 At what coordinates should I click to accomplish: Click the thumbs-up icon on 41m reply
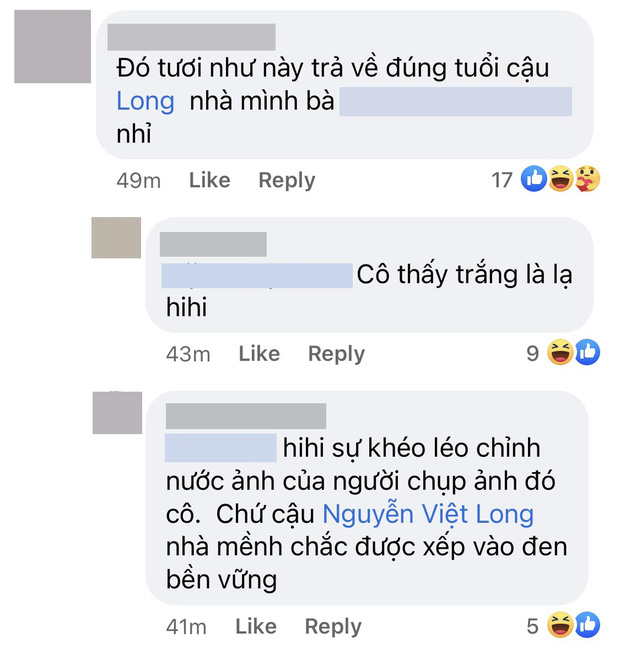[587, 625]
